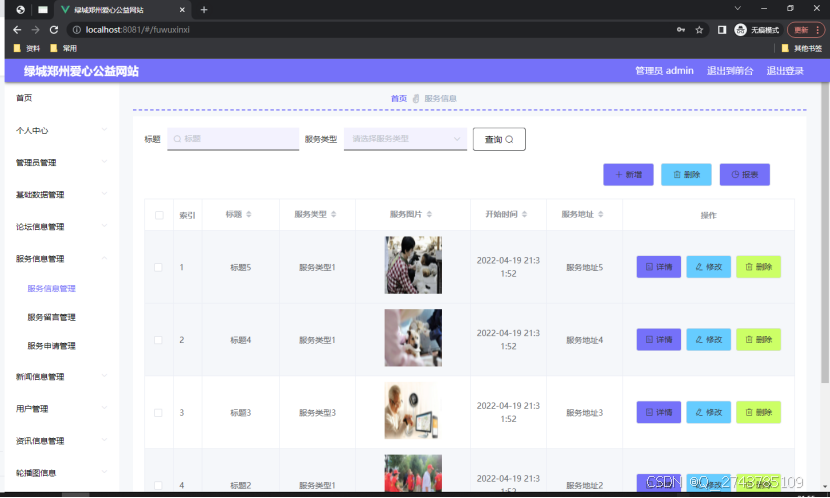The width and height of the screenshot is (830, 498).
Task: View 详情 for row 标题5
Action: (658, 267)
